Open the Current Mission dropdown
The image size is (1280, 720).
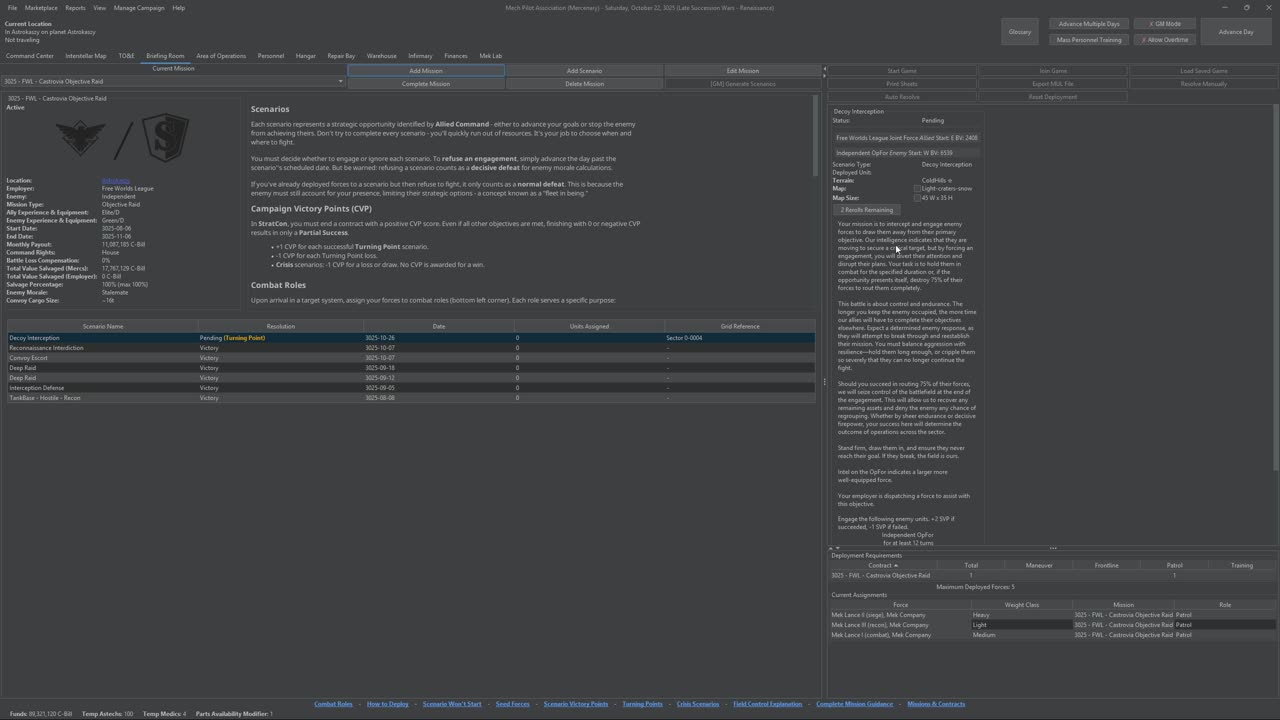174,81
